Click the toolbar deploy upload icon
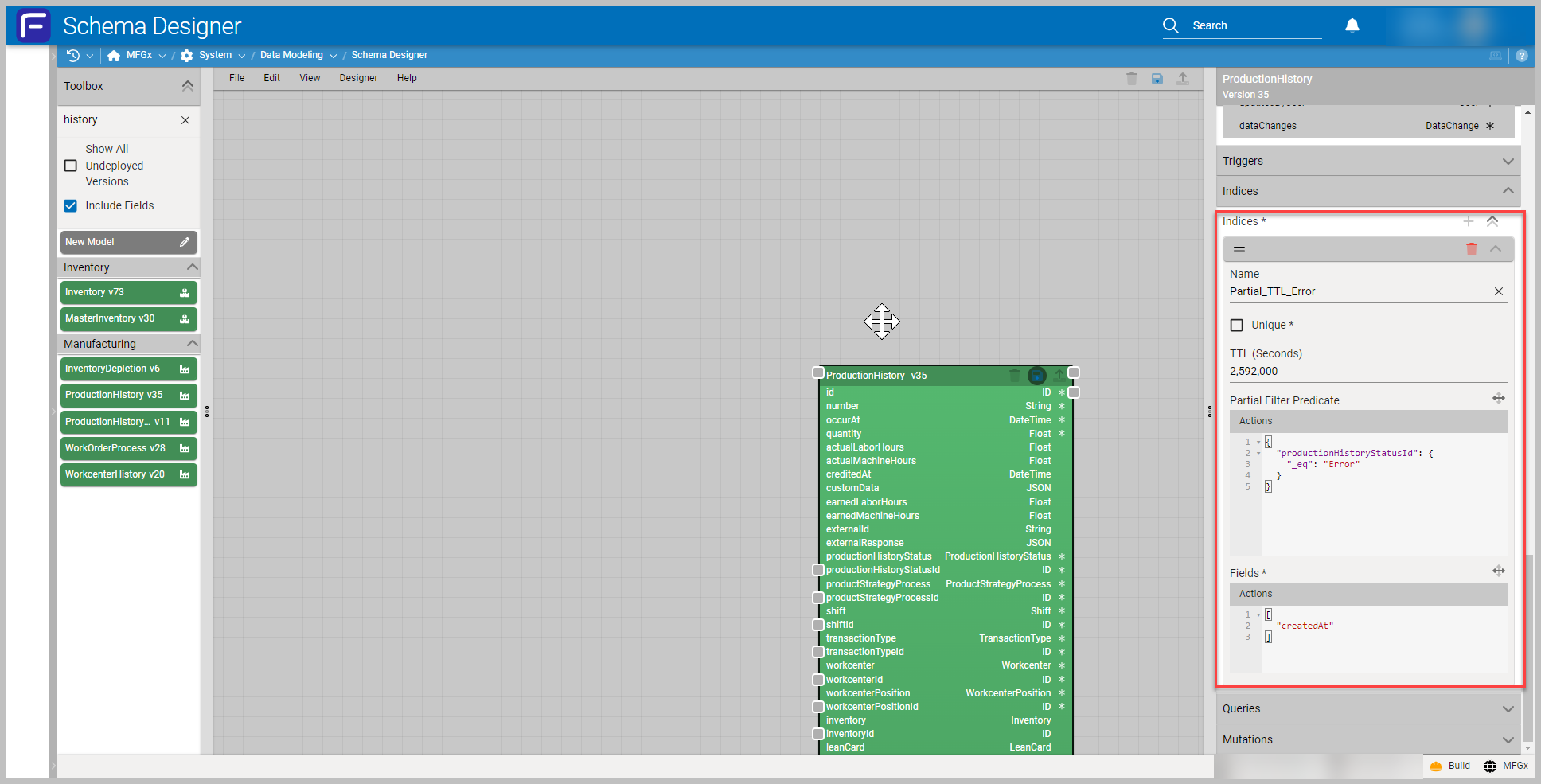Viewport: 1541px width, 784px height. click(x=1182, y=78)
